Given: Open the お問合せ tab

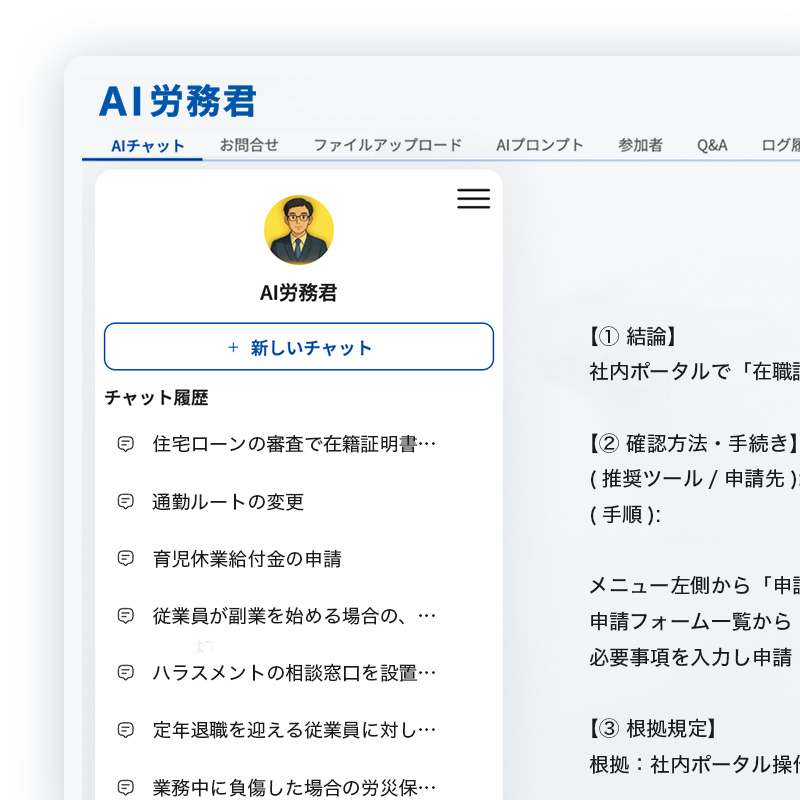Looking at the screenshot, I should click(249, 145).
